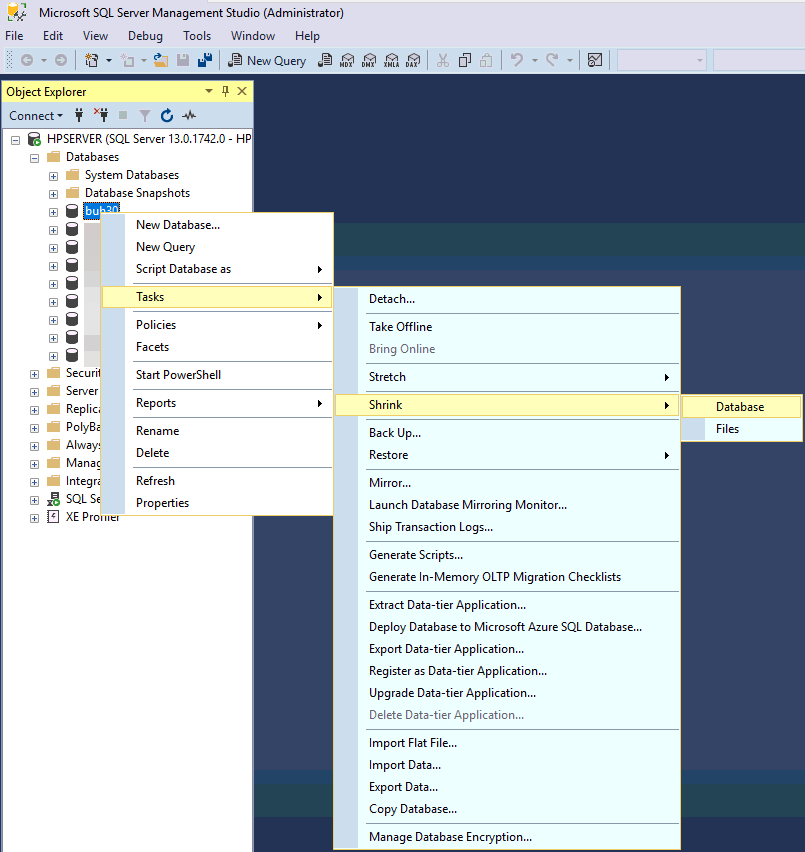Unpin the Object Explorer panel

[x=225, y=91]
